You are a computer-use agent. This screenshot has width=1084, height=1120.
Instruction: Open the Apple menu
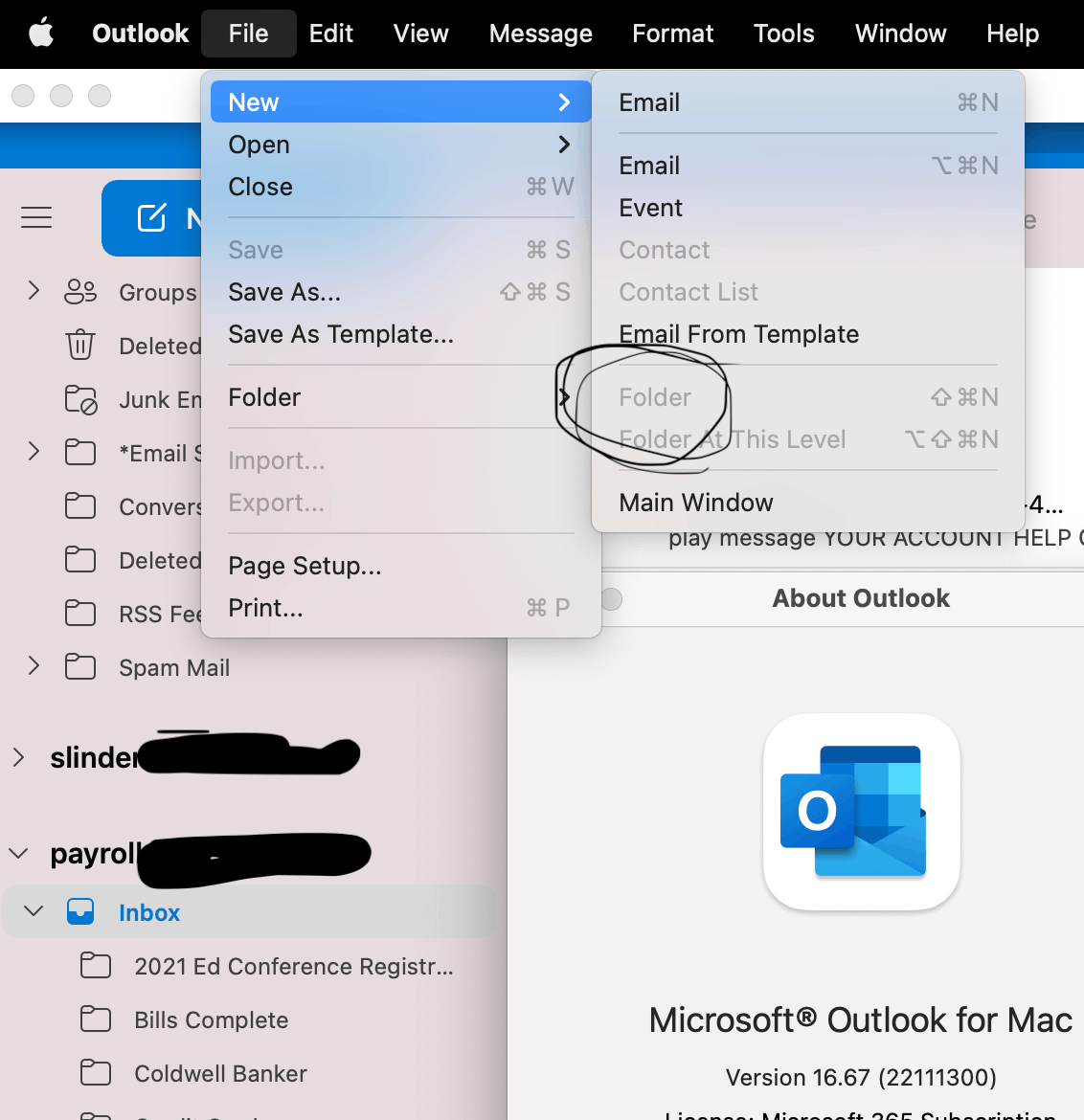(x=41, y=34)
